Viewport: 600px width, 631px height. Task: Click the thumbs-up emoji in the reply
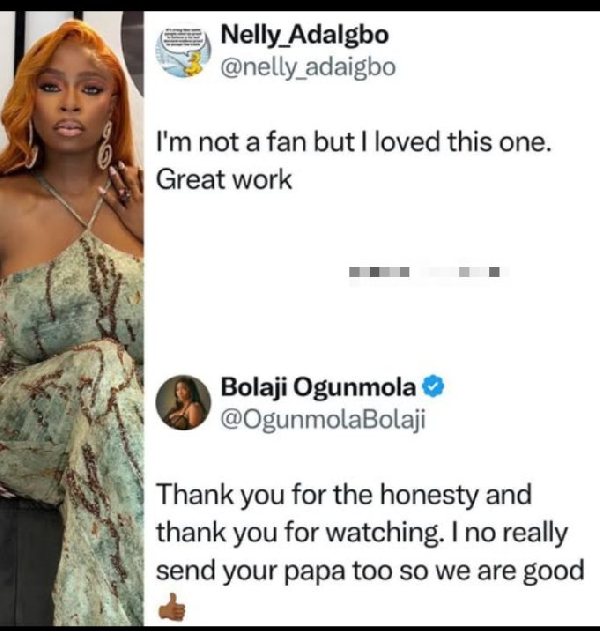point(172,606)
